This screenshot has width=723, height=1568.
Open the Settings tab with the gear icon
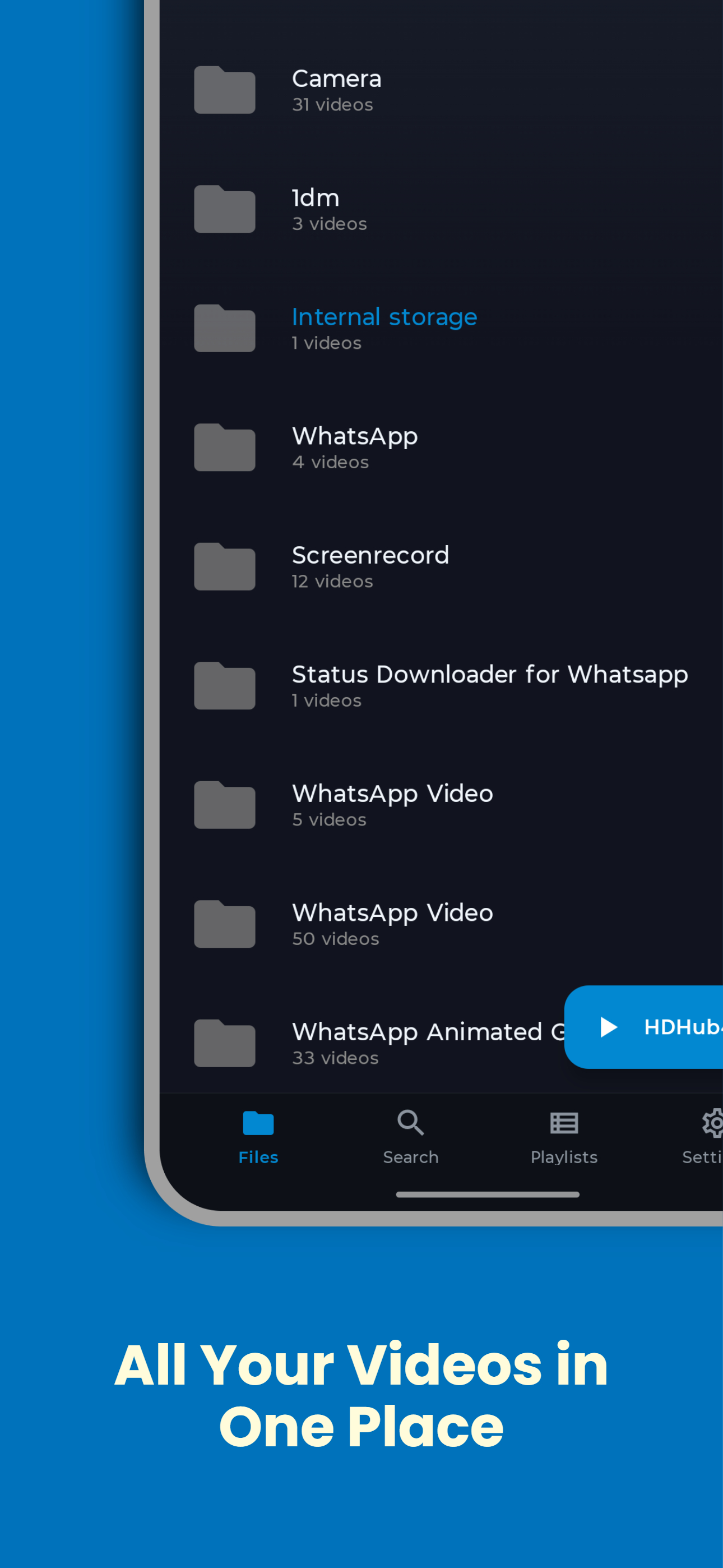(703, 1137)
